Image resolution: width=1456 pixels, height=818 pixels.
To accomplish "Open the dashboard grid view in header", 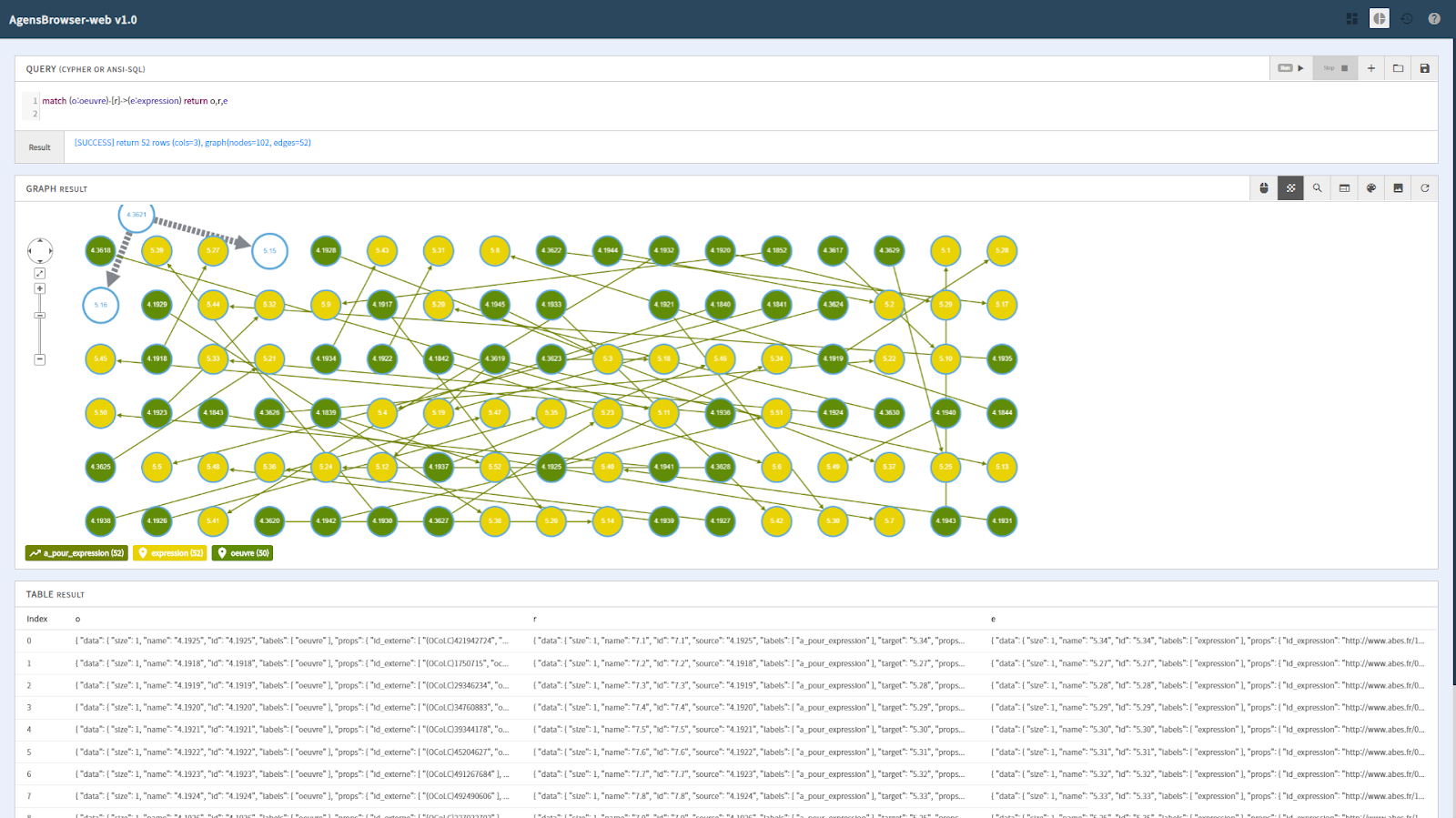I will [x=1352, y=19].
